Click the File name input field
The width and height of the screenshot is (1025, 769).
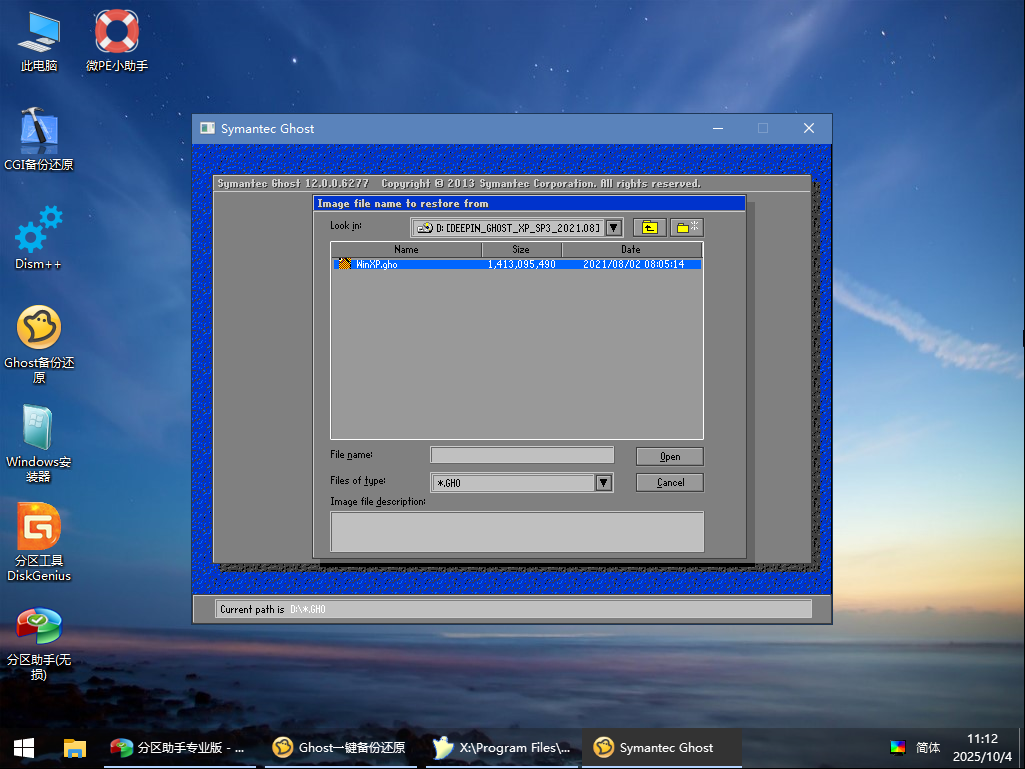(x=522, y=454)
